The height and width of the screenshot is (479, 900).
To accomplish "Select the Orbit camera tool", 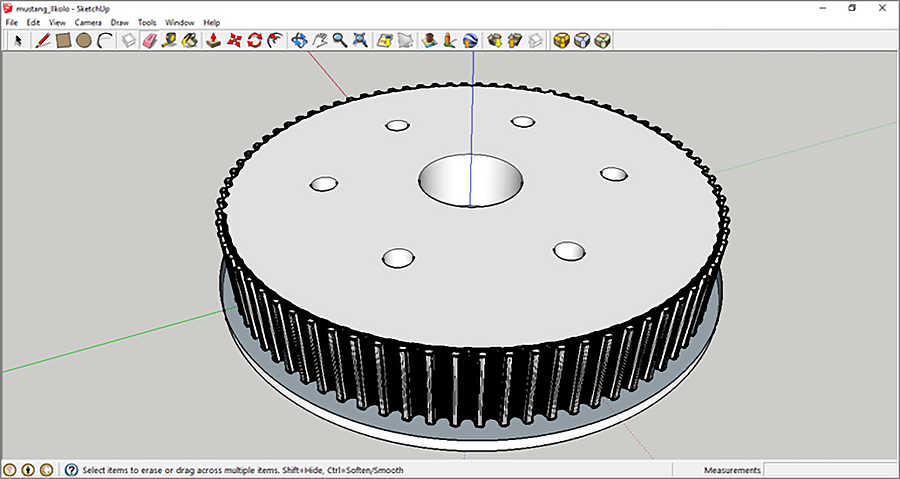I will click(x=299, y=41).
